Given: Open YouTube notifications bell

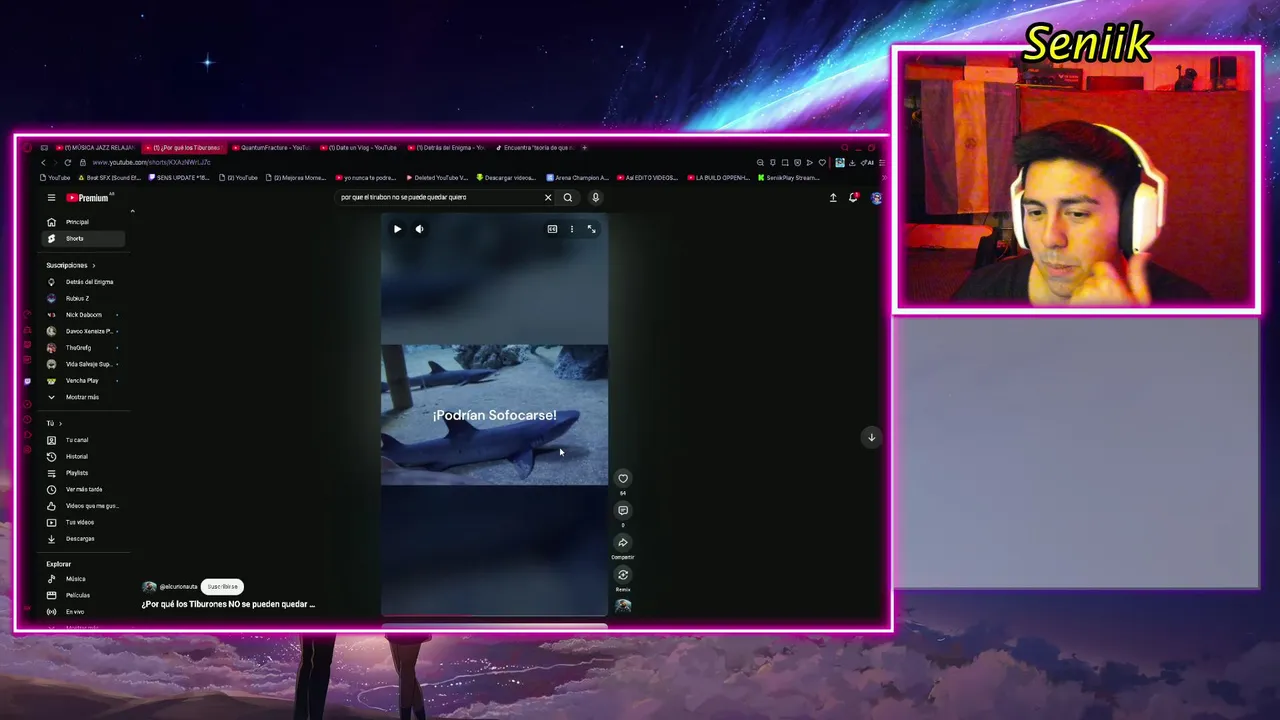Looking at the screenshot, I should tap(853, 198).
